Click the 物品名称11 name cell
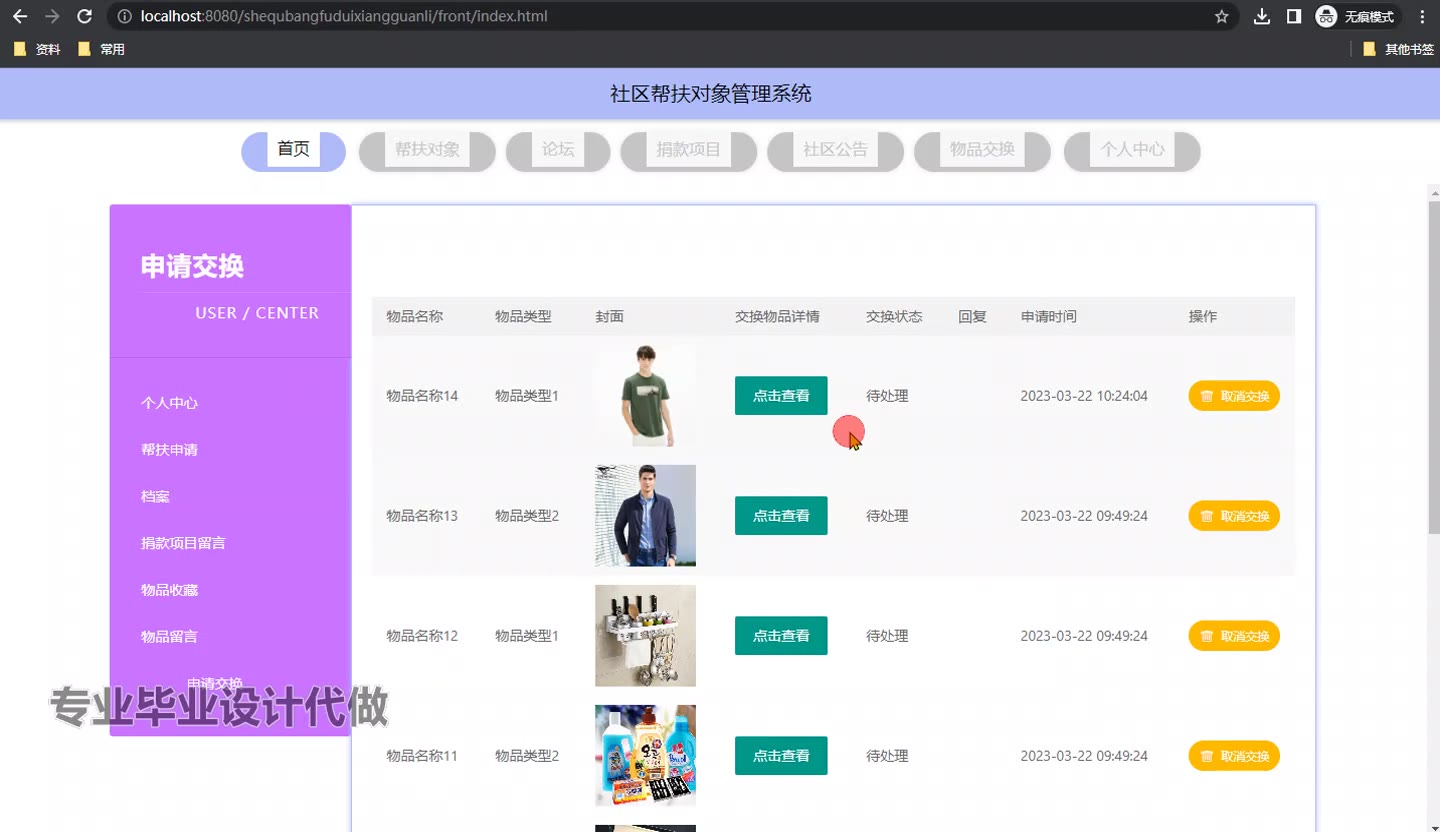This screenshot has width=1440, height=832. (x=422, y=756)
